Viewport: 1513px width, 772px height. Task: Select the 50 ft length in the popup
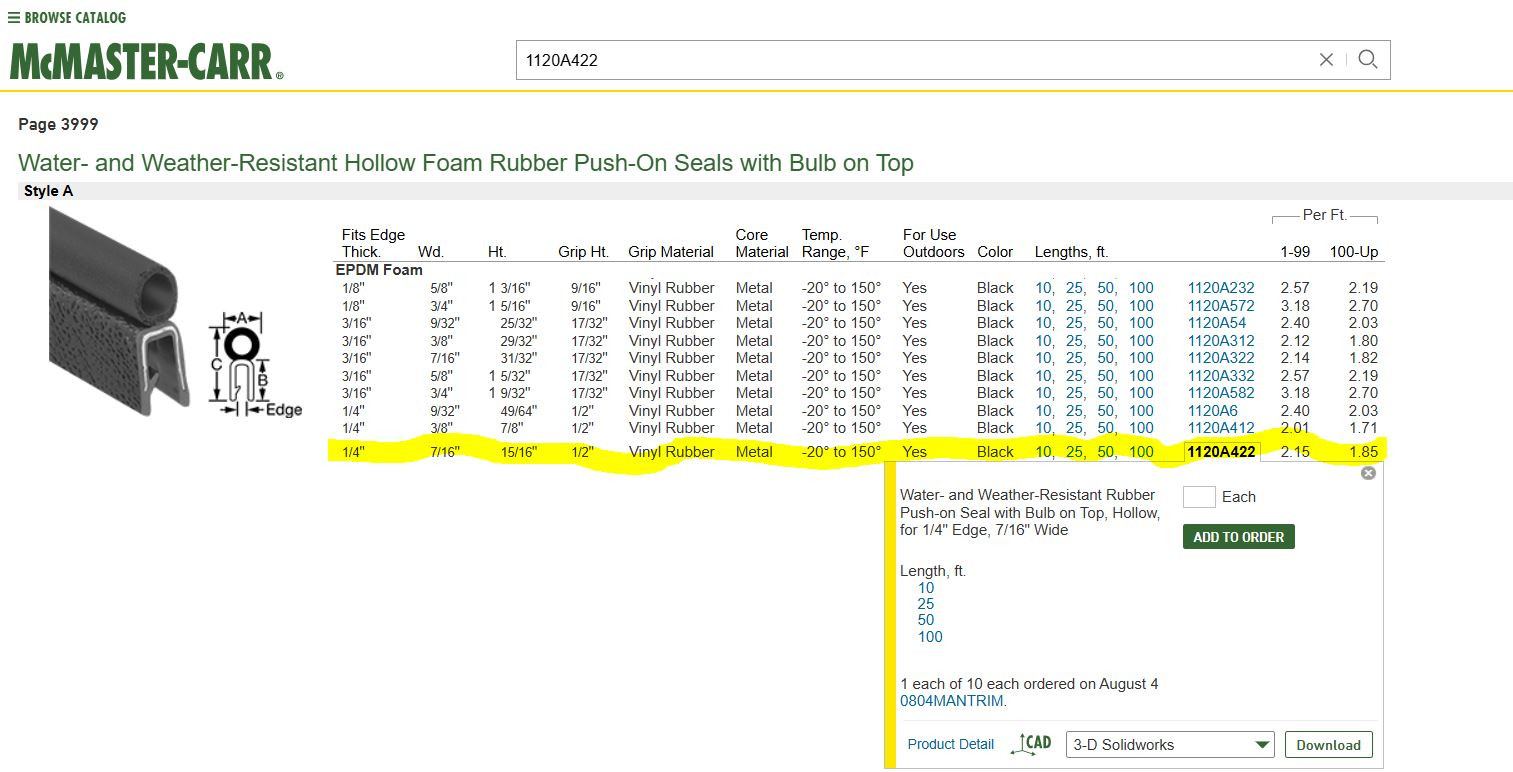(x=926, y=620)
